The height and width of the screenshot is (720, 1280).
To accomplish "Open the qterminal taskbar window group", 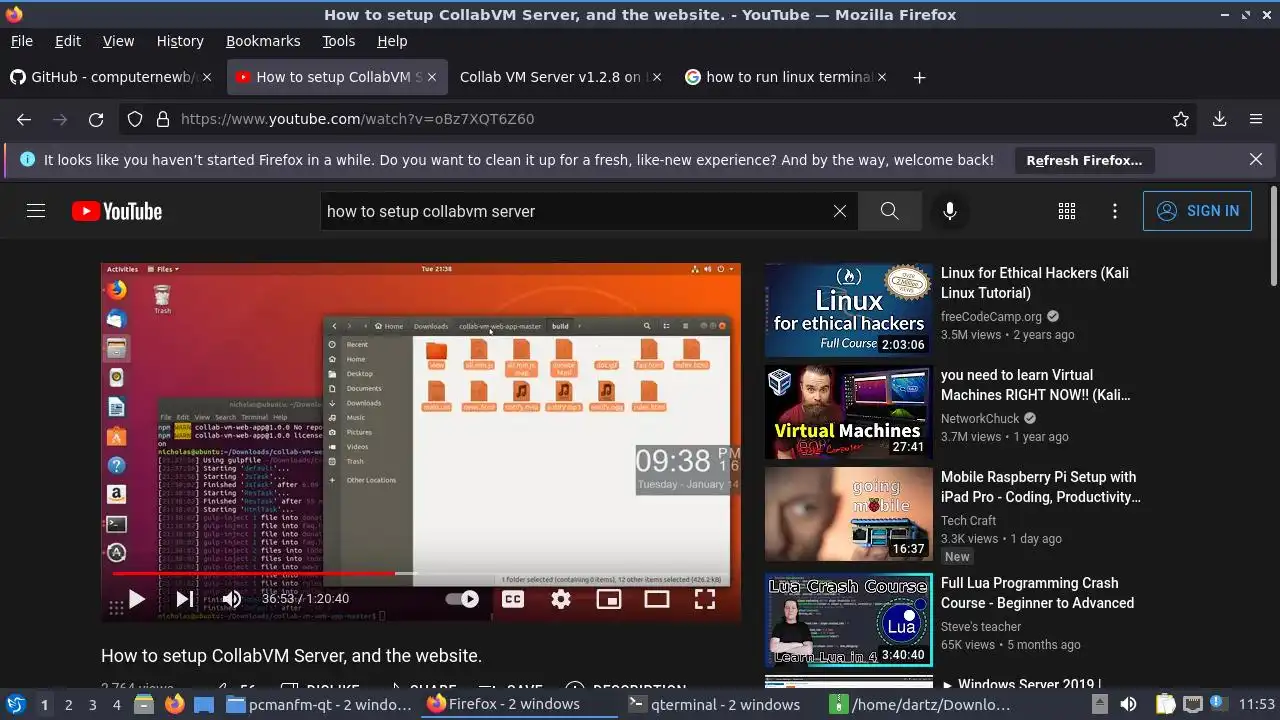I will (x=715, y=705).
